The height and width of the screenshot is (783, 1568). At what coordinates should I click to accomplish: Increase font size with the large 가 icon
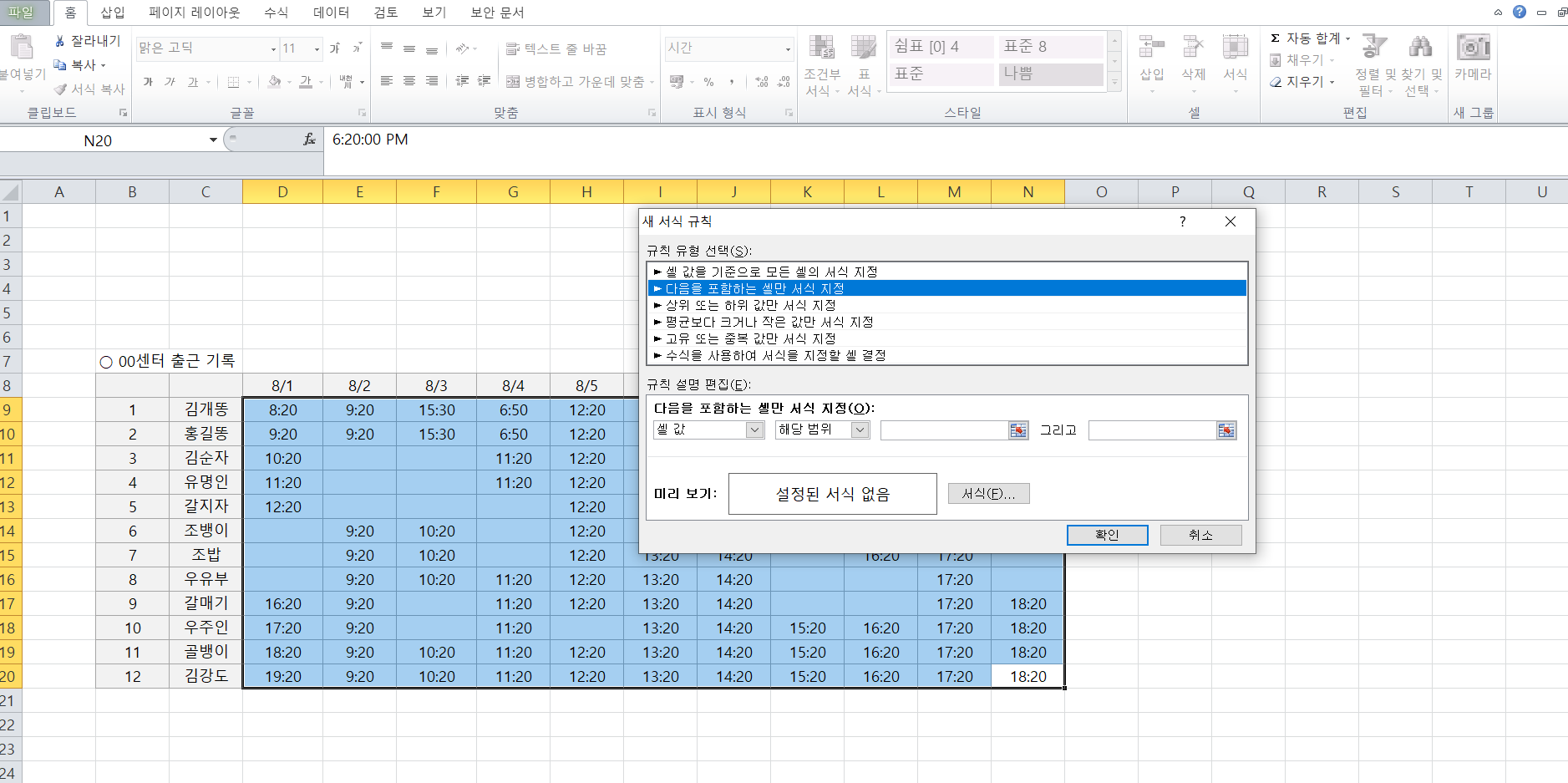coord(335,48)
